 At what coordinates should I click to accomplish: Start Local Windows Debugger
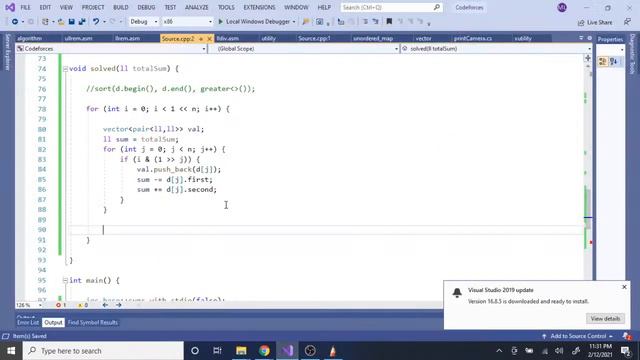point(254,22)
